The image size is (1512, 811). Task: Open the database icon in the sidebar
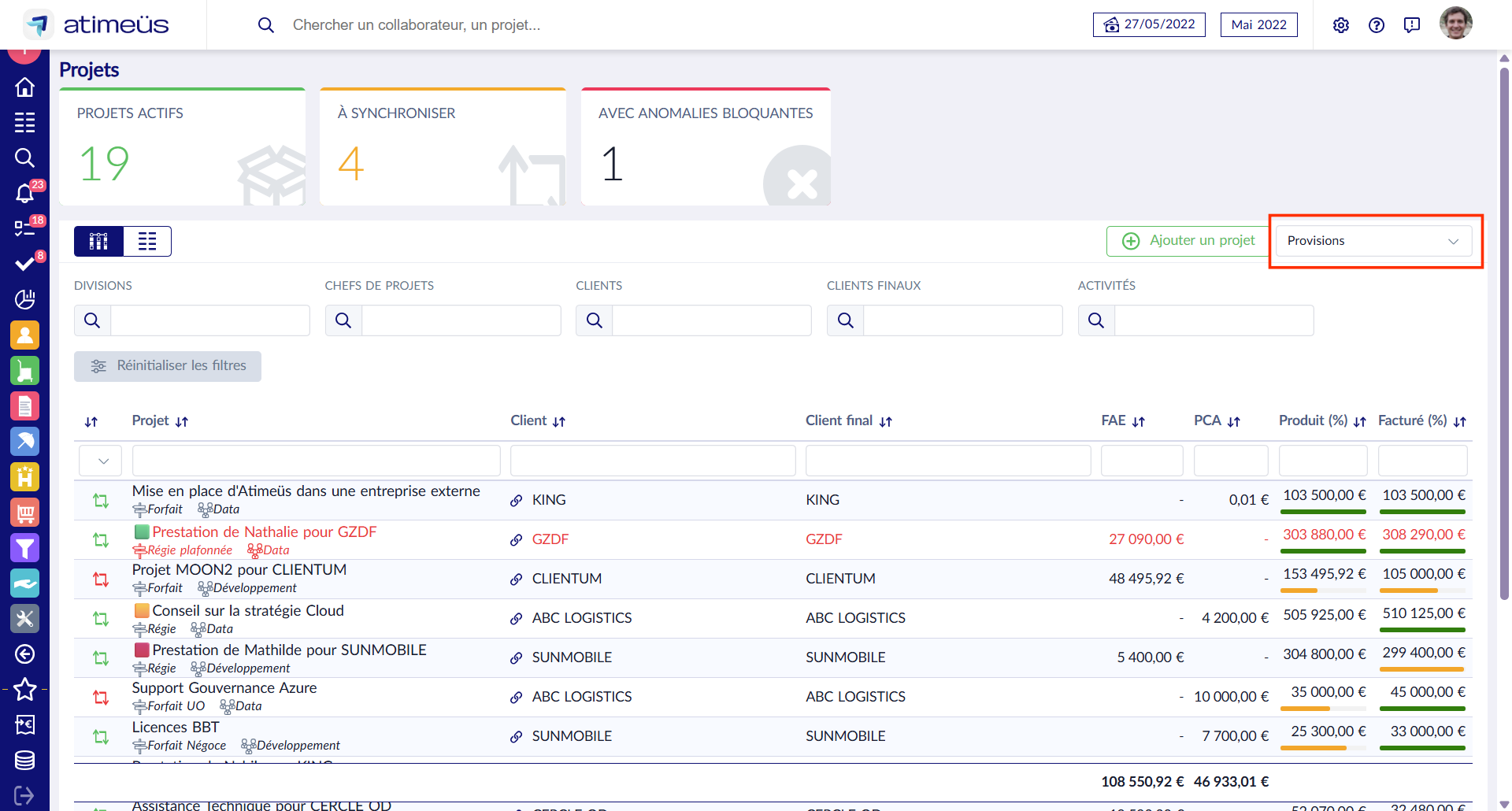pyautogui.click(x=24, y=760)
